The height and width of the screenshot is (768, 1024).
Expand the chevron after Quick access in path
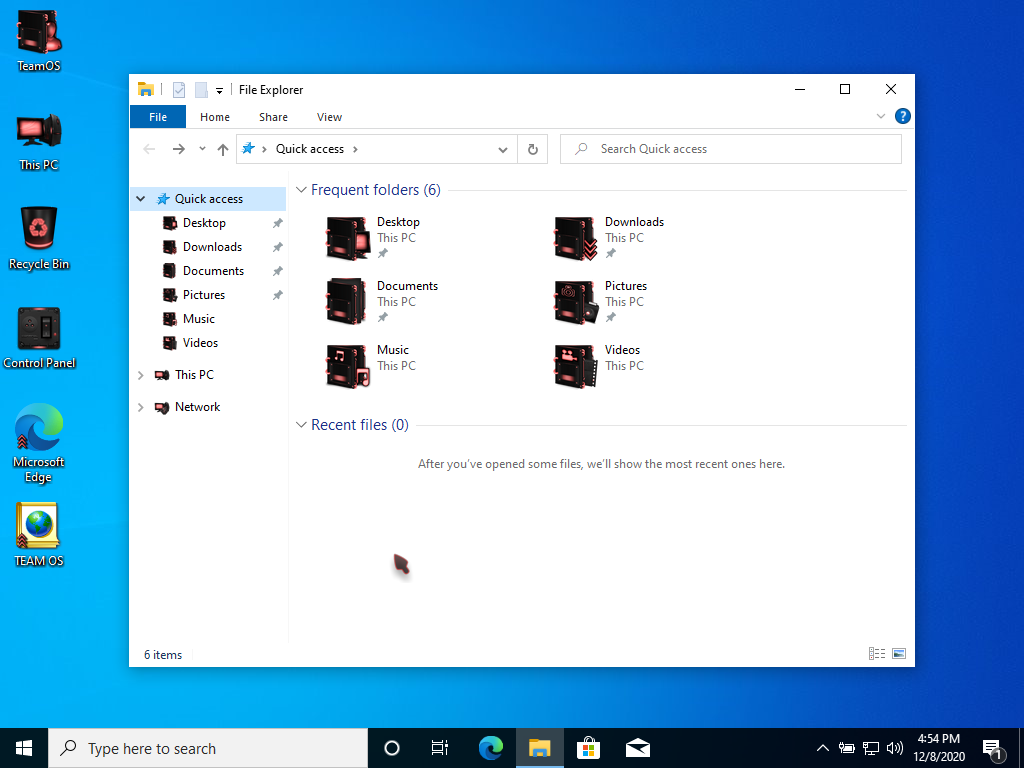pyautogui.click(x=355, y=149)
